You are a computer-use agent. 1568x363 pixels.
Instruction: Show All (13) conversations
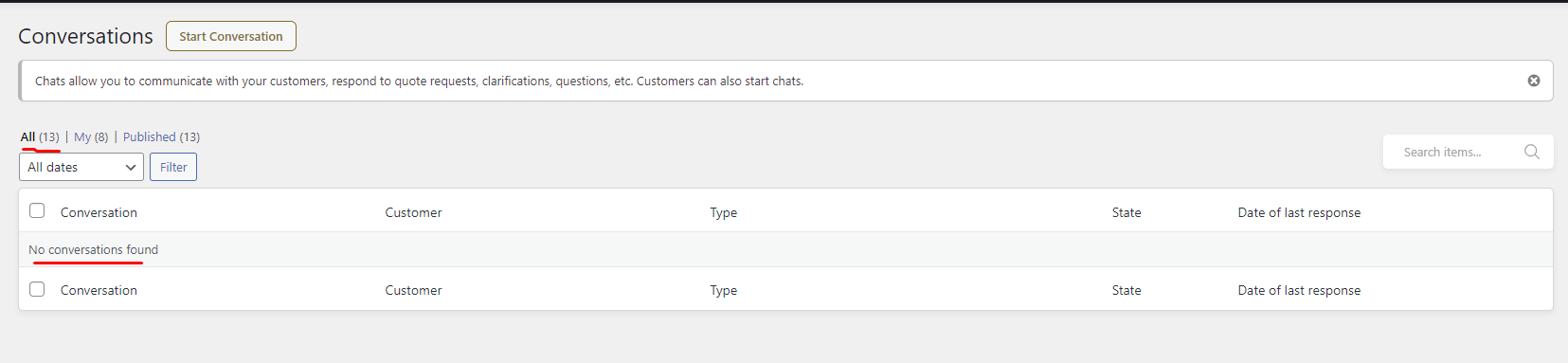(40, 136)
